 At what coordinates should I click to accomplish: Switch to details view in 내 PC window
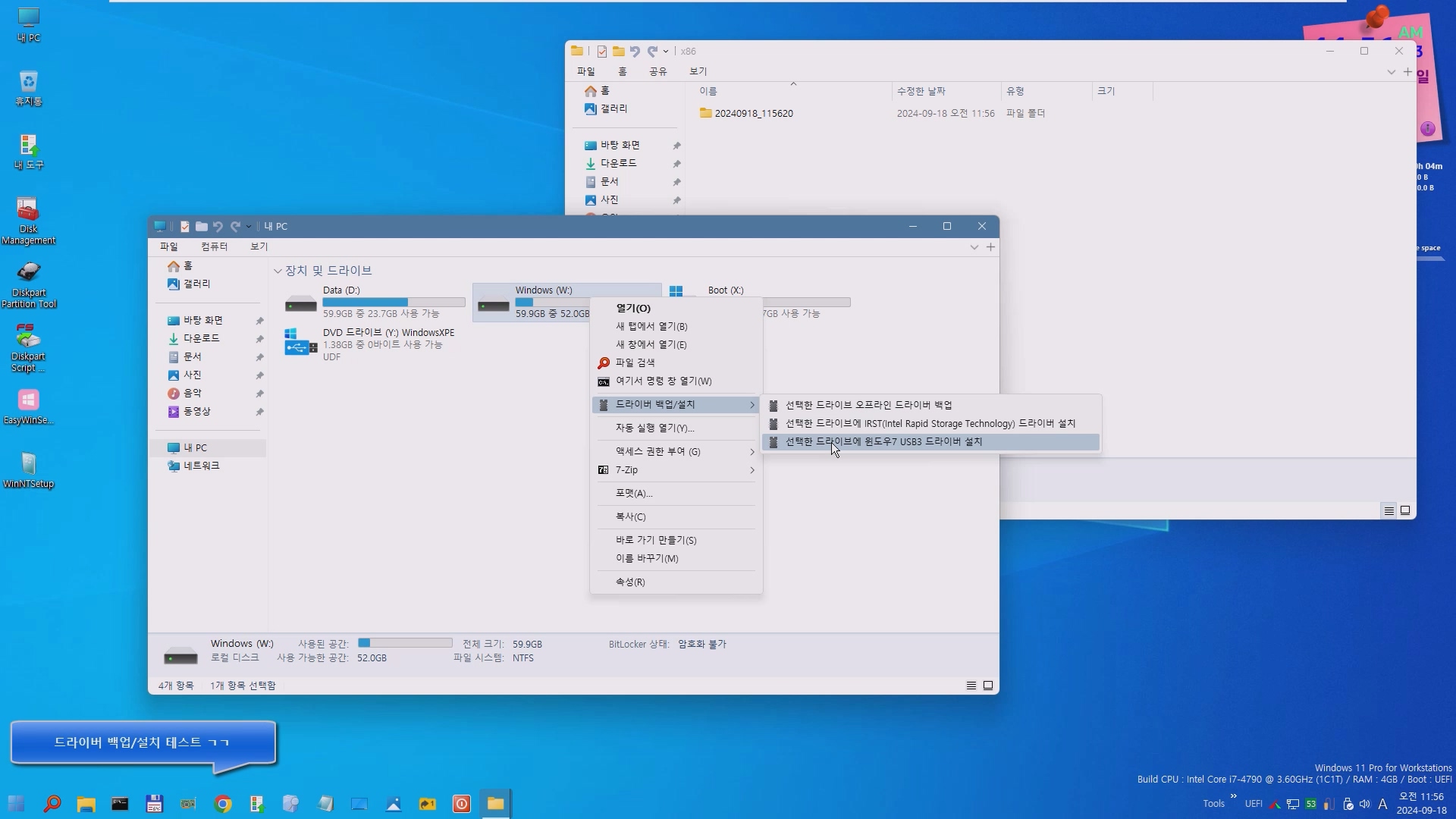click(x=971, y=686)
